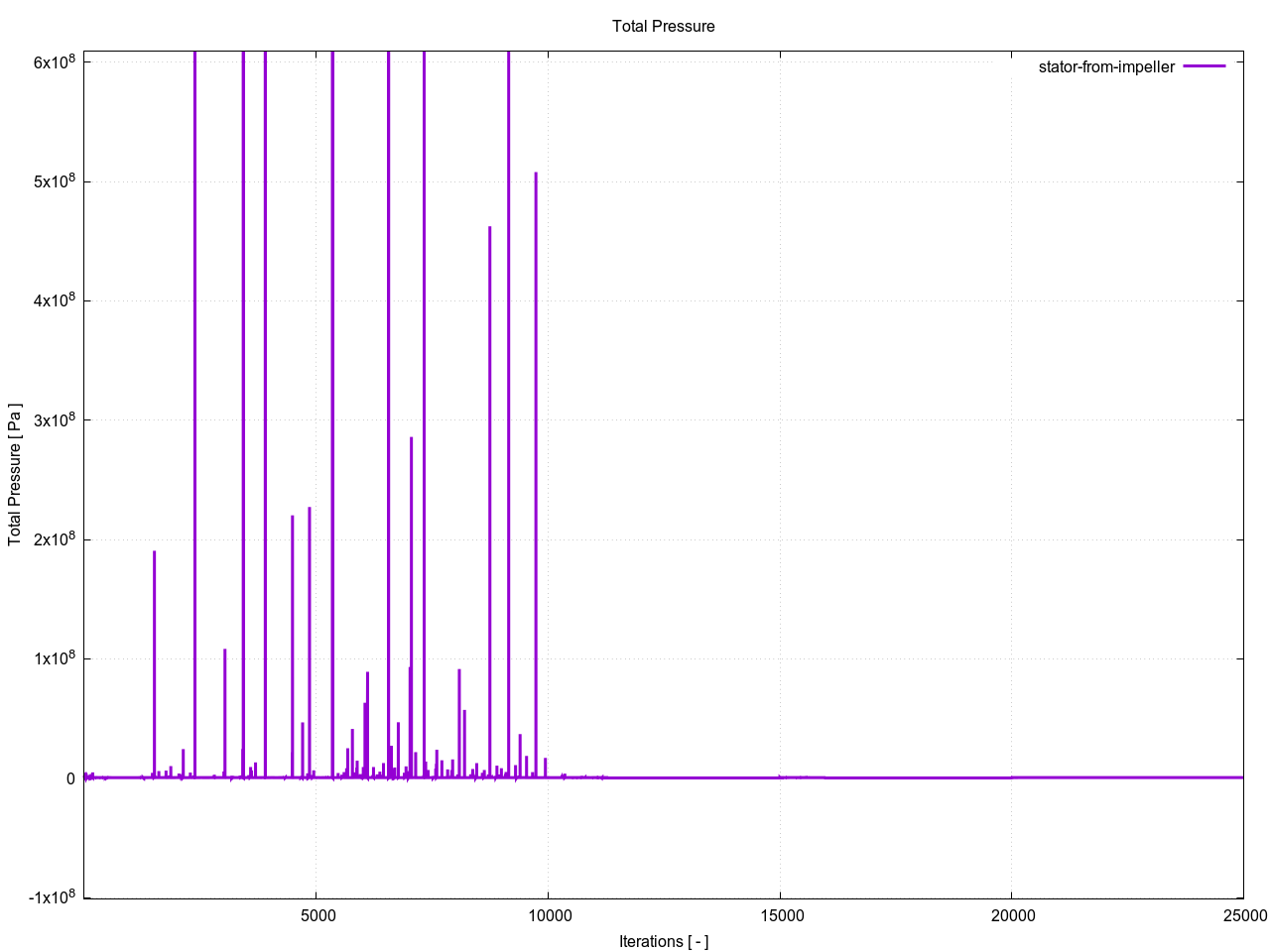Select the 10000 x-axis tick label
The width and height of the screenshot is (1270, 952).
(x=548, y=915)
